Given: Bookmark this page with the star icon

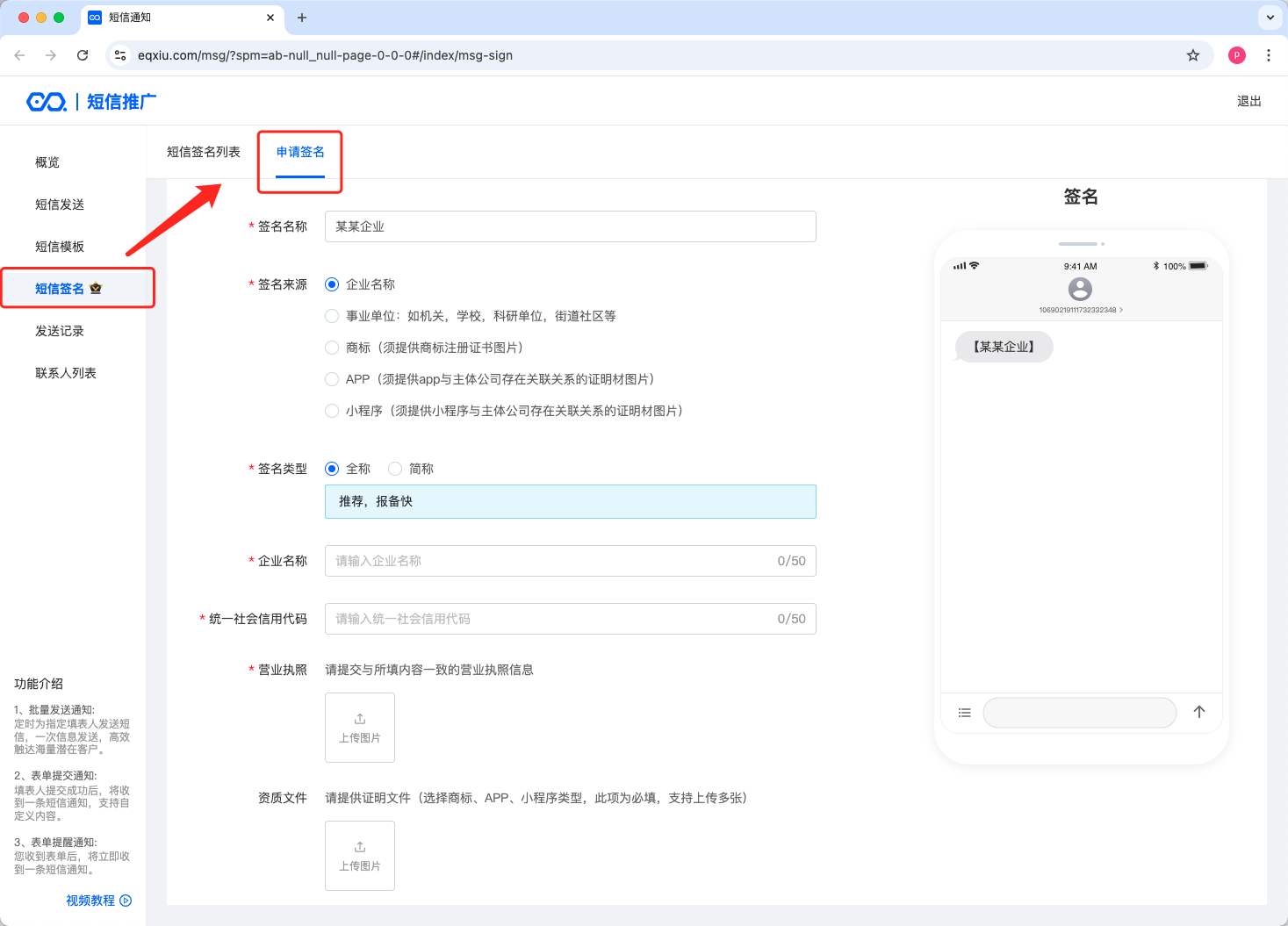Looking at the screenshot, I should click(1192, 55).
